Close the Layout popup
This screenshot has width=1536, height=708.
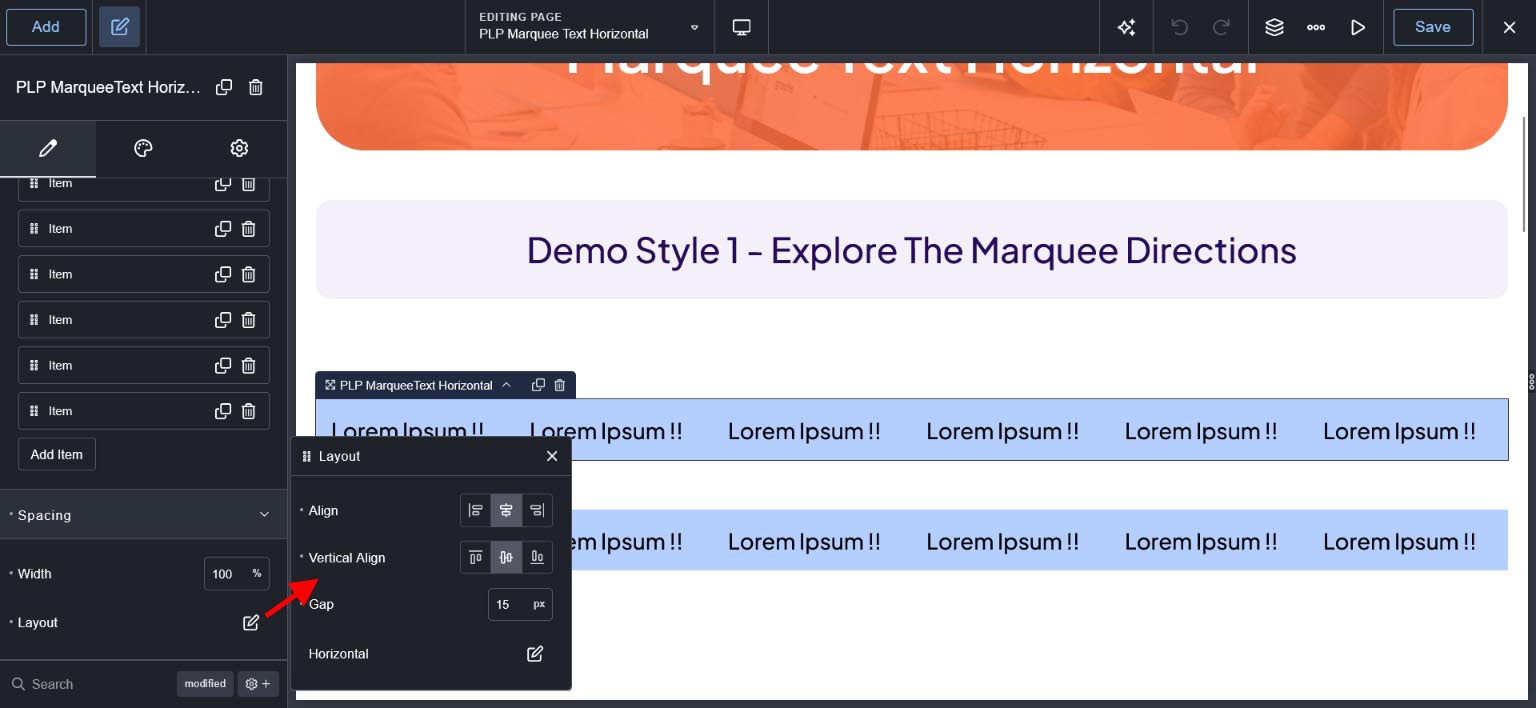[552, 456]
